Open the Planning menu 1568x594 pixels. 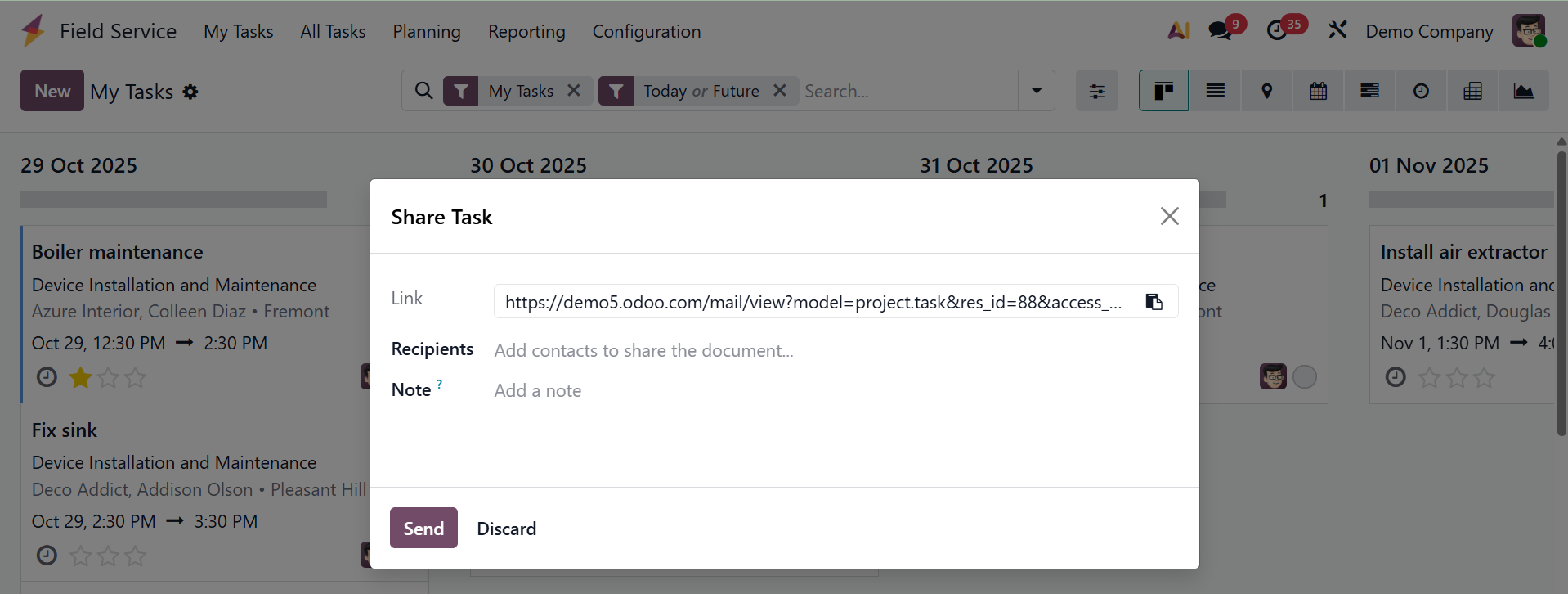pos(427,31)
